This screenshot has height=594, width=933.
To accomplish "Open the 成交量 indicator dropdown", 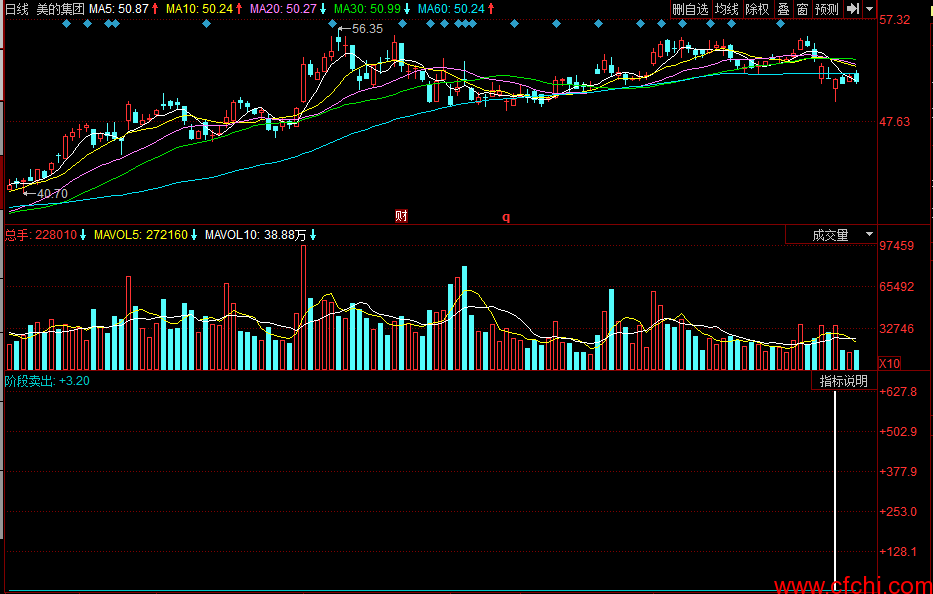I will 832,235.
